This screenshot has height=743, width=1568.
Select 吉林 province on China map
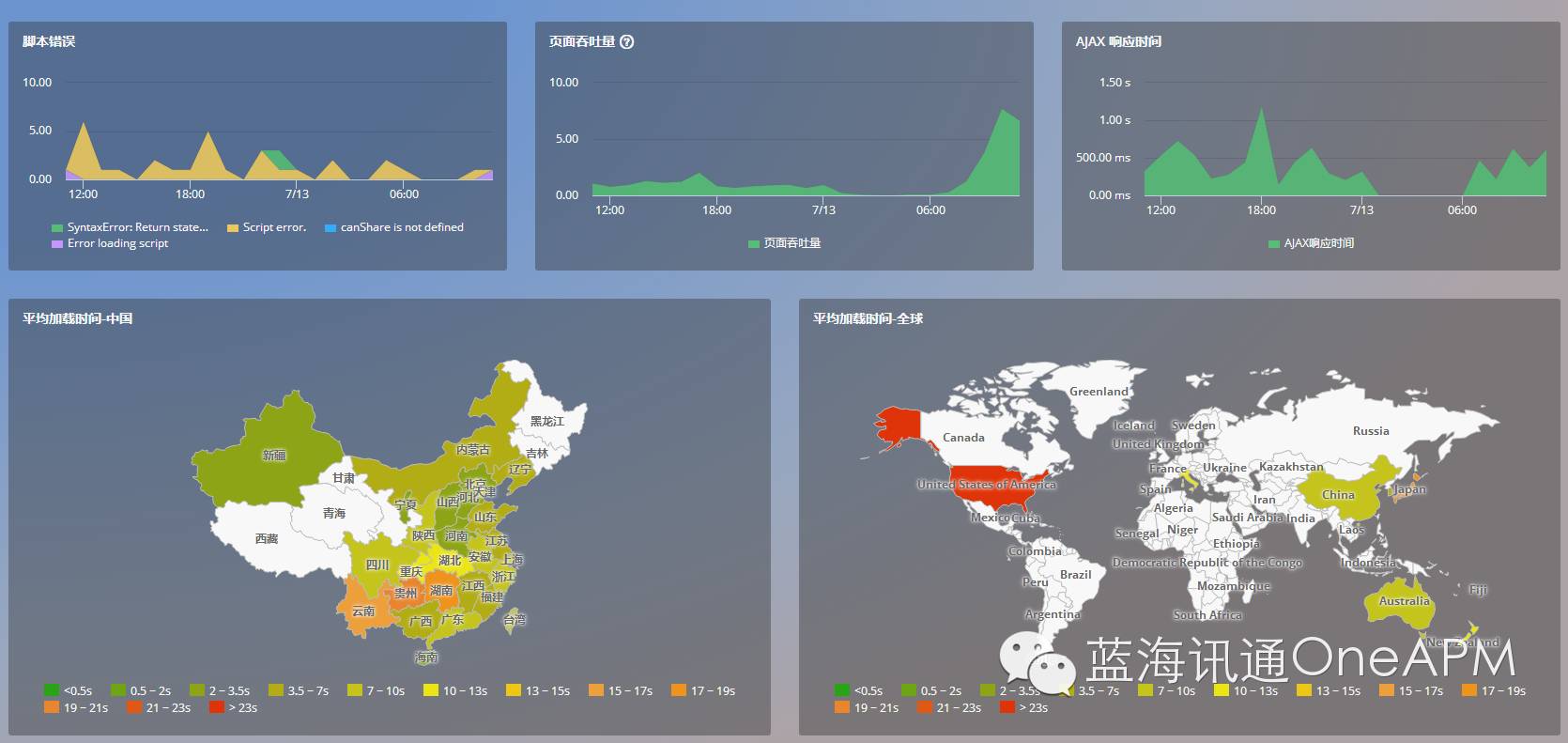[x=536, y=453]
